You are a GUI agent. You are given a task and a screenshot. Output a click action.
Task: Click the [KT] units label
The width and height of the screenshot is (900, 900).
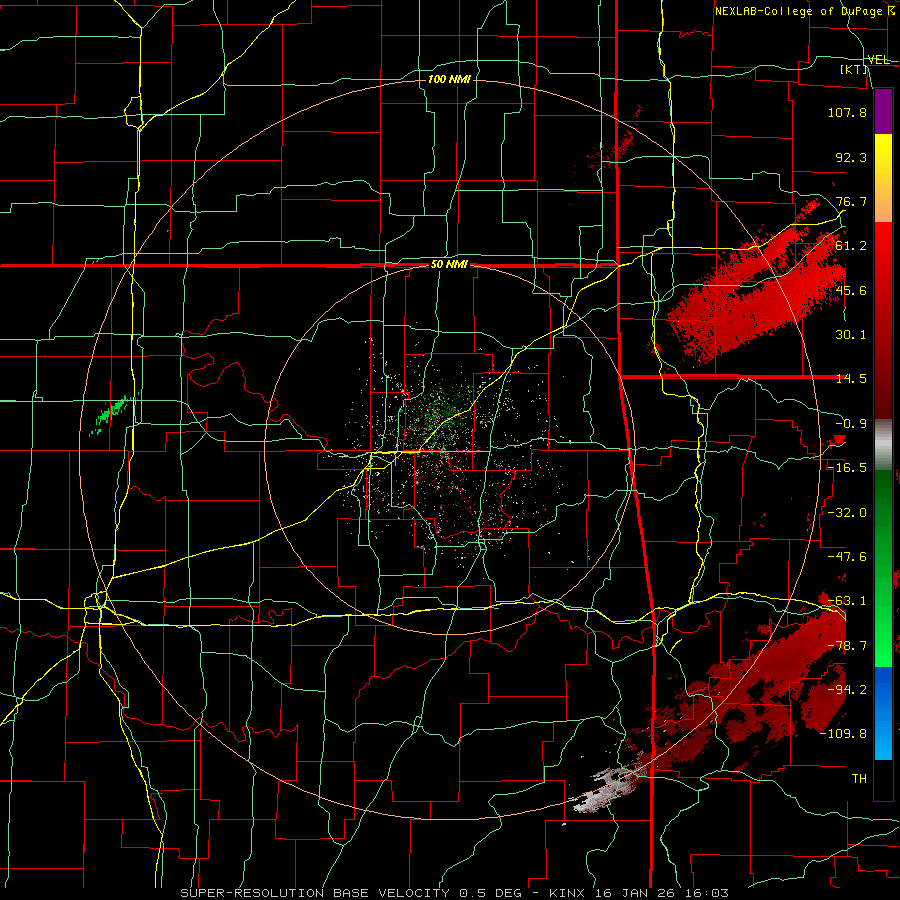(x=854, y=69)
